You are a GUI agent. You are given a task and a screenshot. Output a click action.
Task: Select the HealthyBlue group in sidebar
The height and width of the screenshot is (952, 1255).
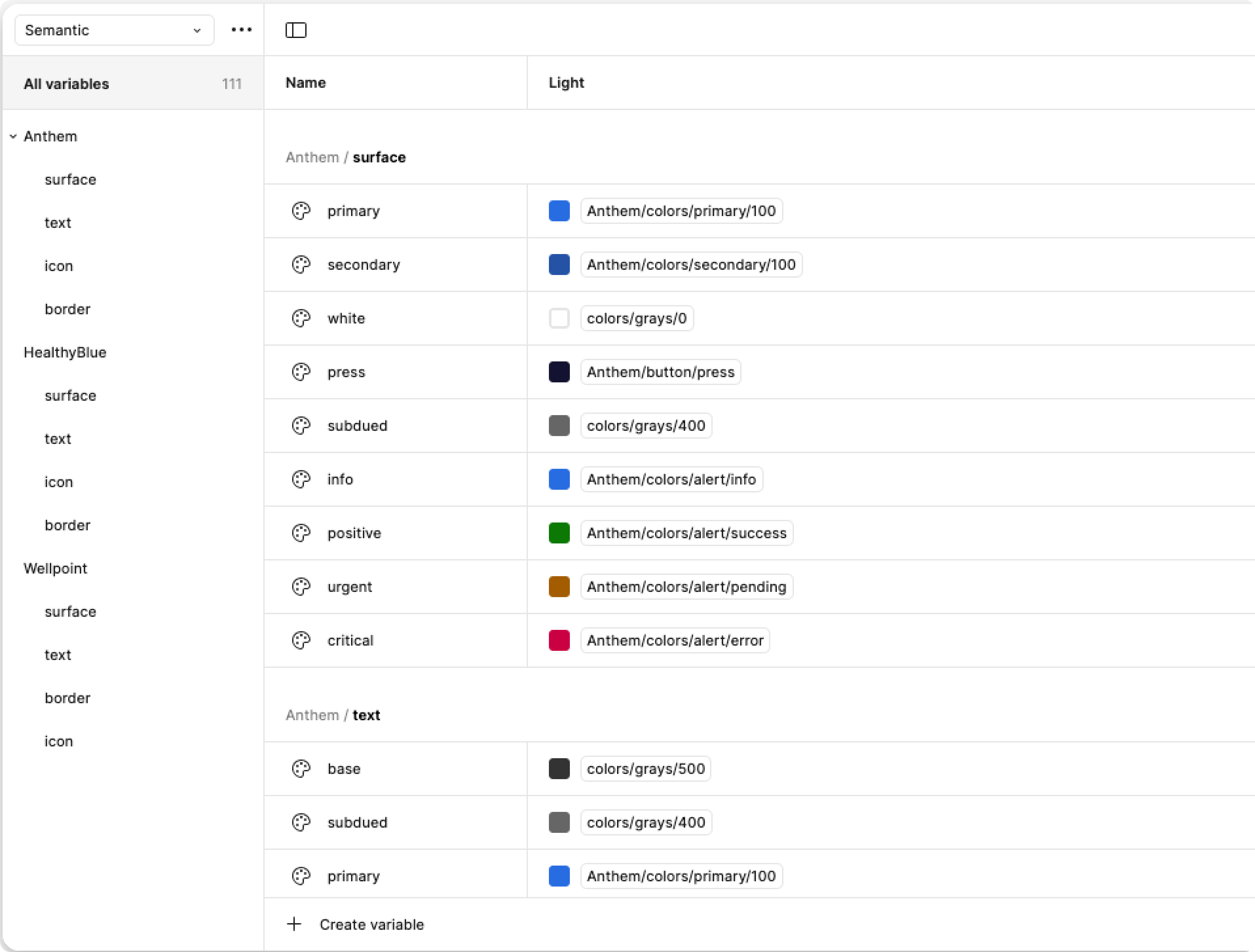[65, 353]
